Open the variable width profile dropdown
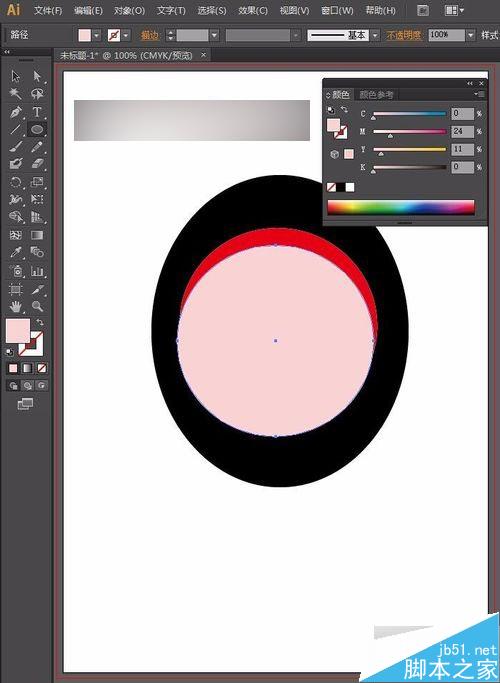Image resolution: width=500 pixels, height=683 pixels. coord(296,35)
